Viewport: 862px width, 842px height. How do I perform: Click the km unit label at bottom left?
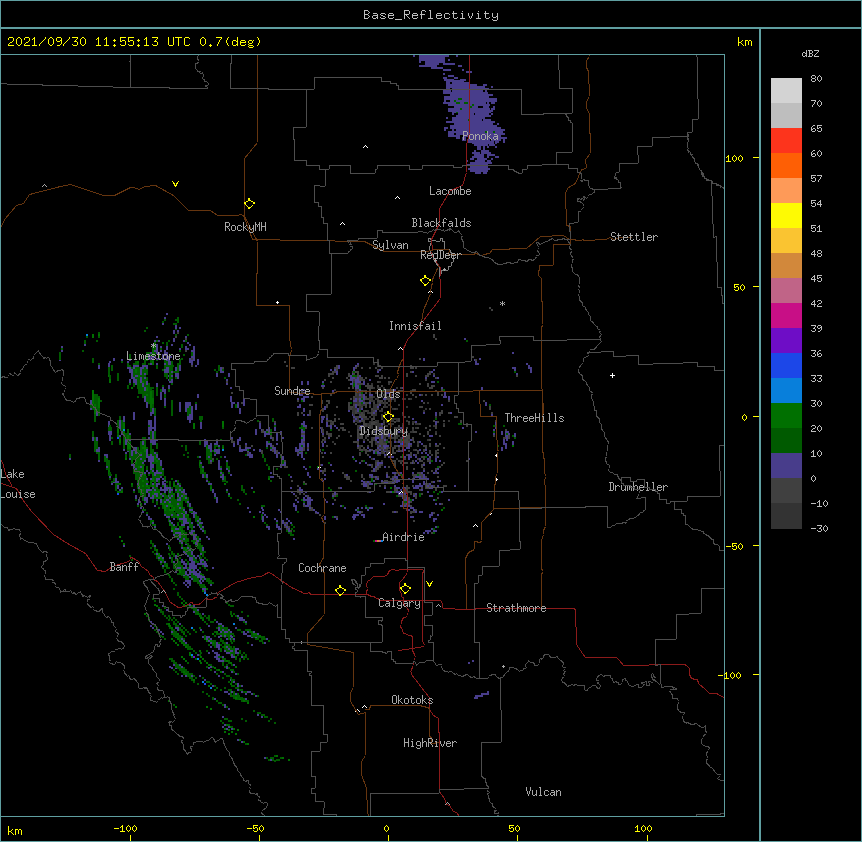click(15, 830)
